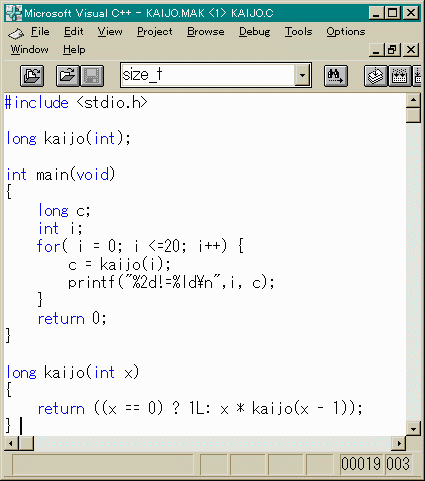Click the partially visible Rebuild All icon

pos(417,76)
